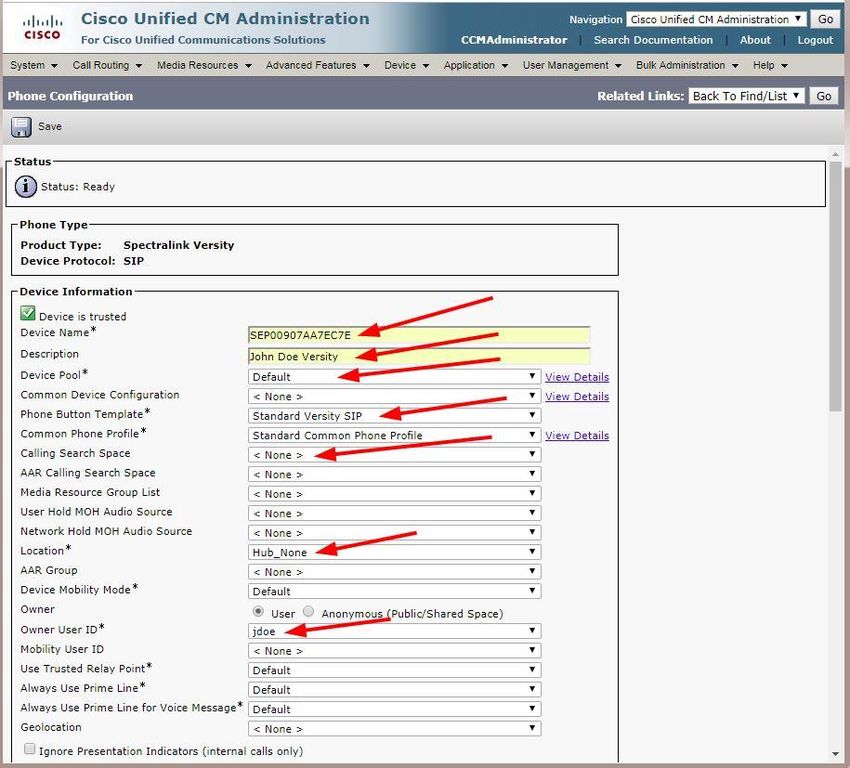850x768 pixels.
Task: Open the Geolocation dropdown
Action: coord(394,728)
